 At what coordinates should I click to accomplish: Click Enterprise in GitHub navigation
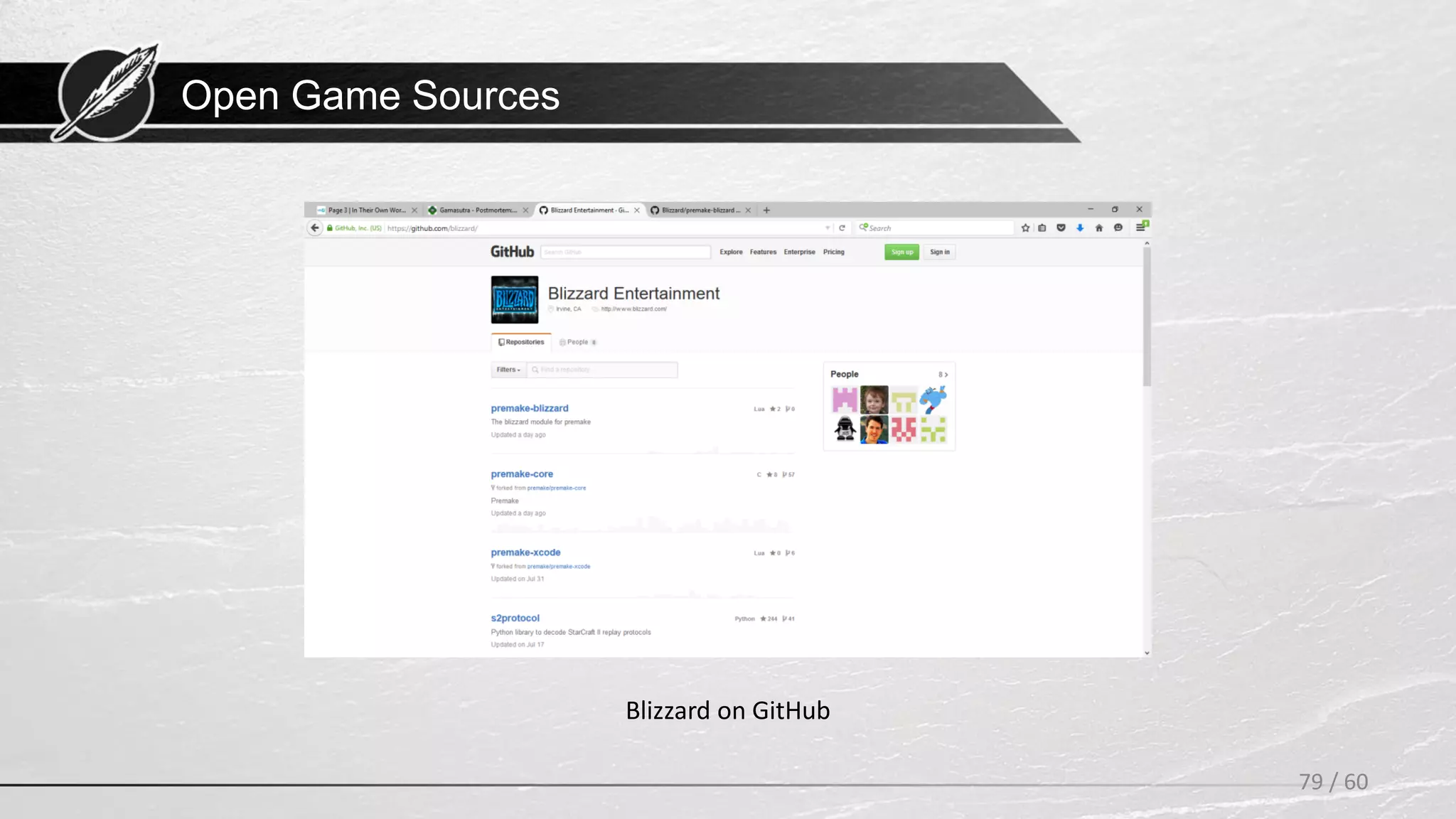(799, 252)
